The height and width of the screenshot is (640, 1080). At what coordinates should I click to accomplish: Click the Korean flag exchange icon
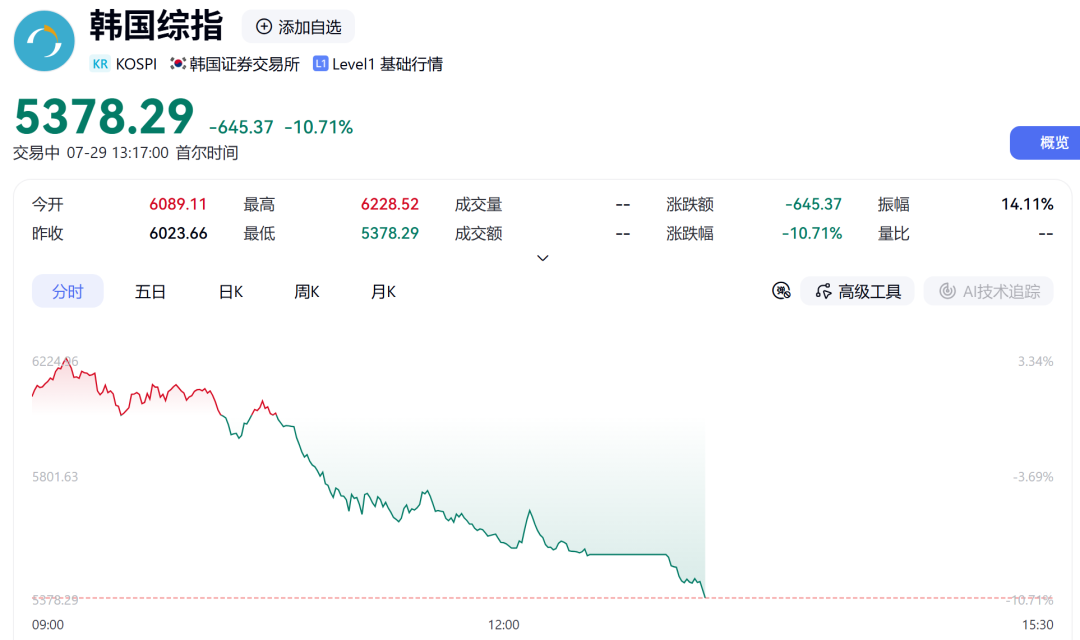click(178, 63)
